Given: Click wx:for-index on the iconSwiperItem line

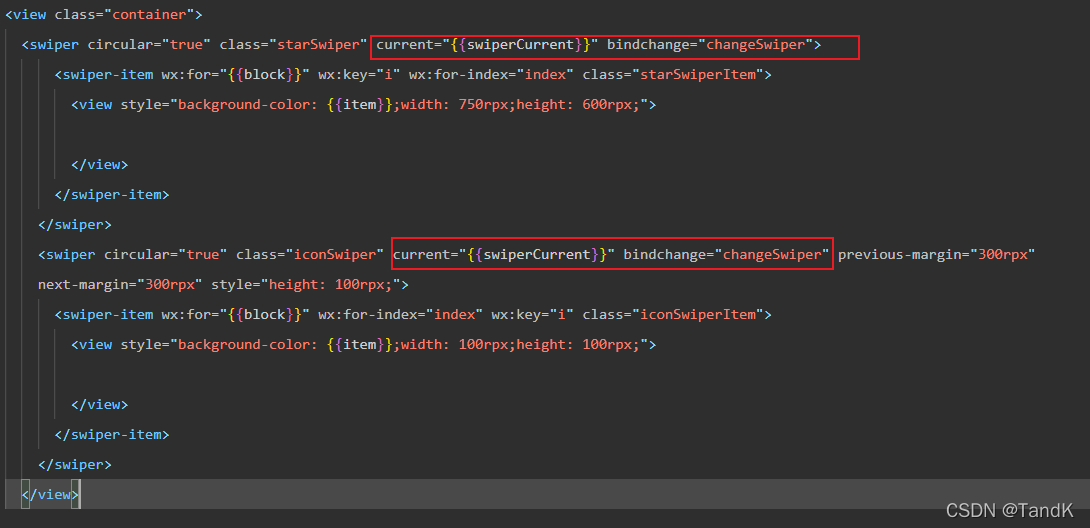Looking at the screenshot, I should [368, 315].
